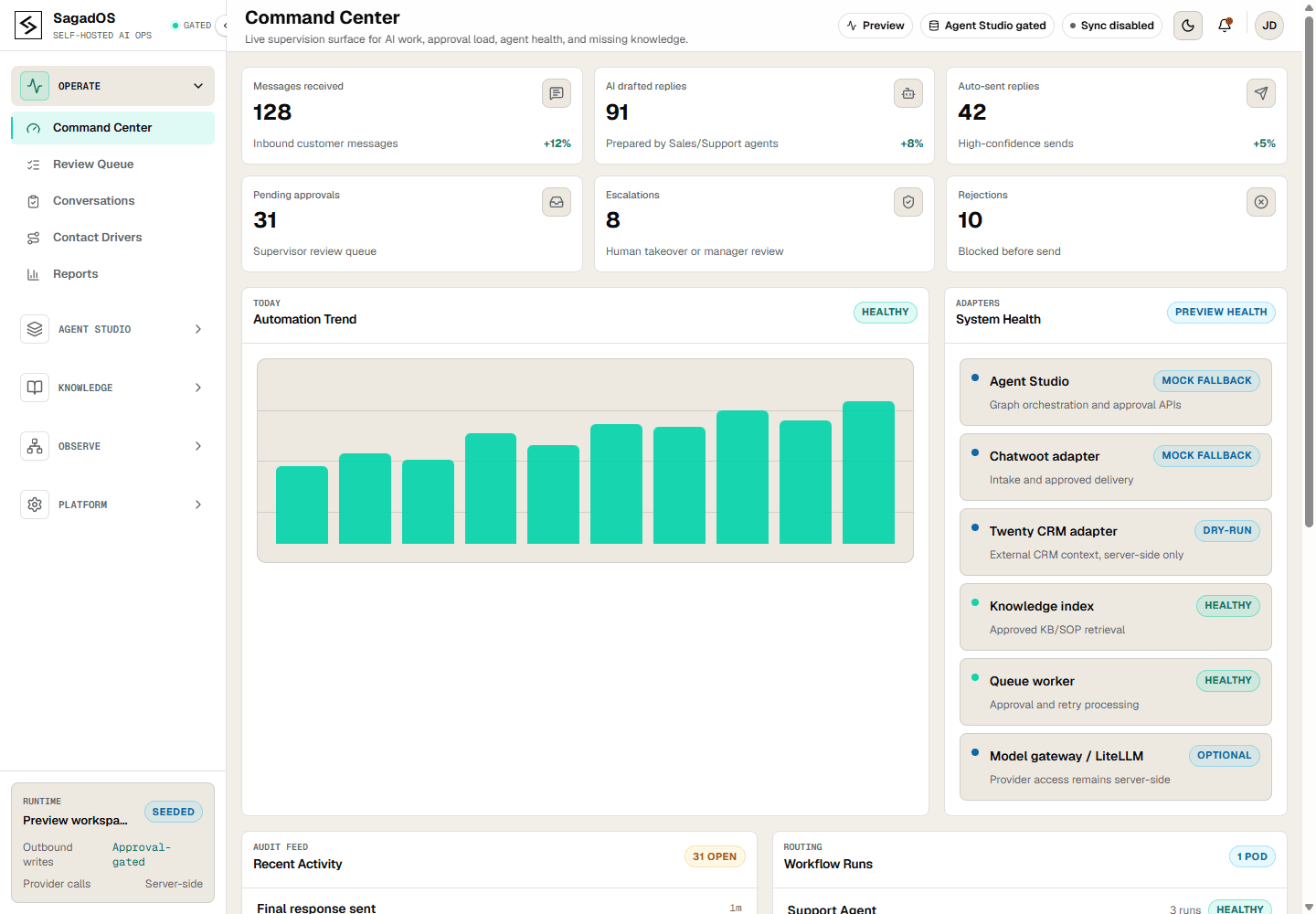The width and height of the screenshot is (1316, 914).
Task: Click the Final response sent activity row
Action: click(x=499, y=908)
